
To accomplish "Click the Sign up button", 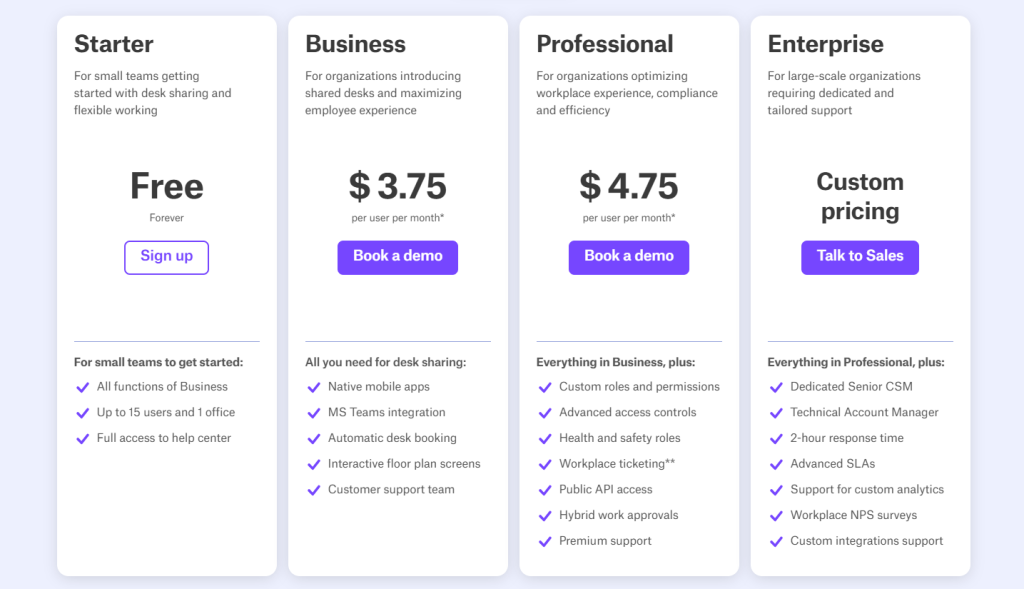I will [166, 257].
